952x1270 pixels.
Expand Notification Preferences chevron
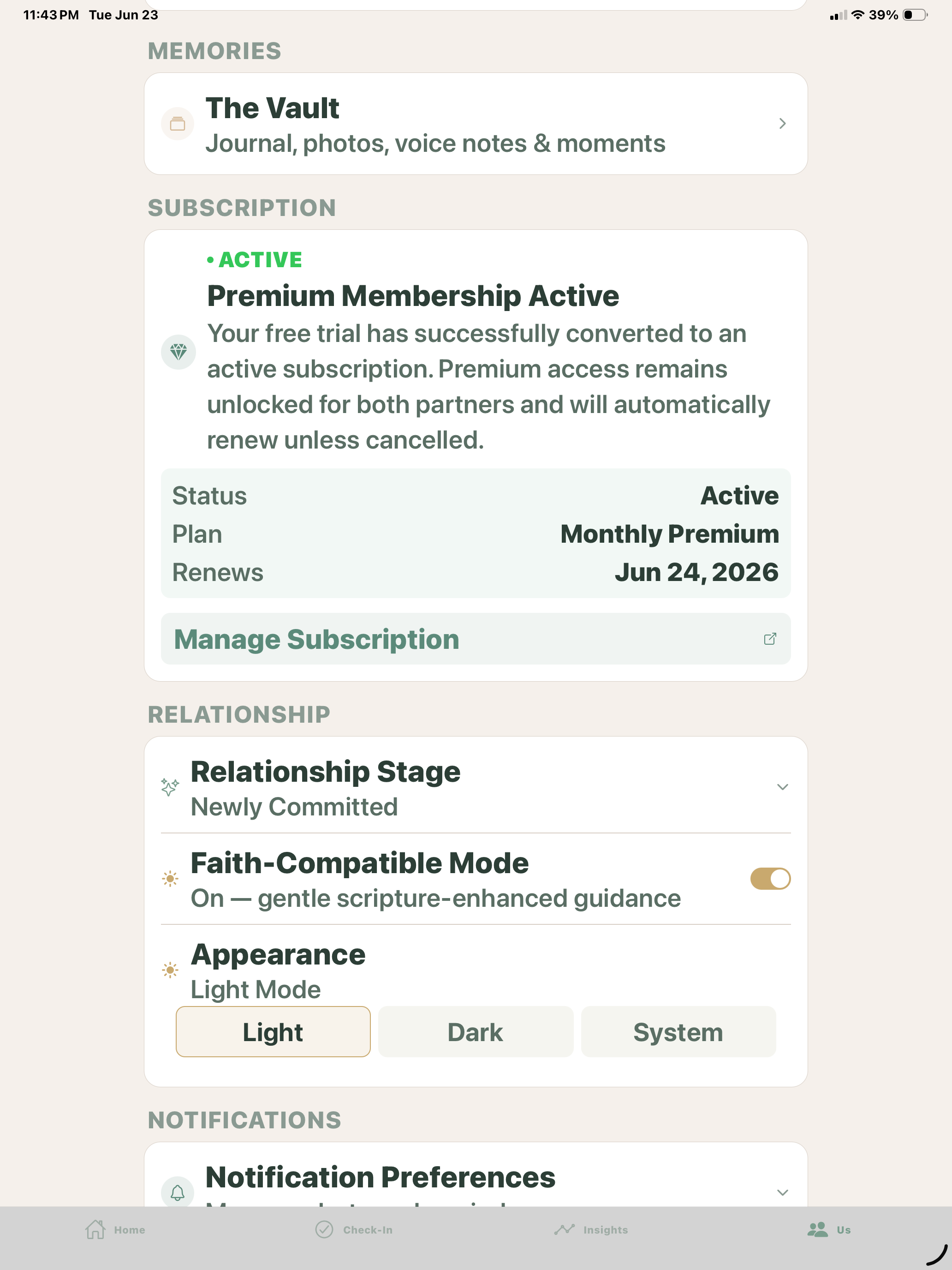[x=782, y=1192]
